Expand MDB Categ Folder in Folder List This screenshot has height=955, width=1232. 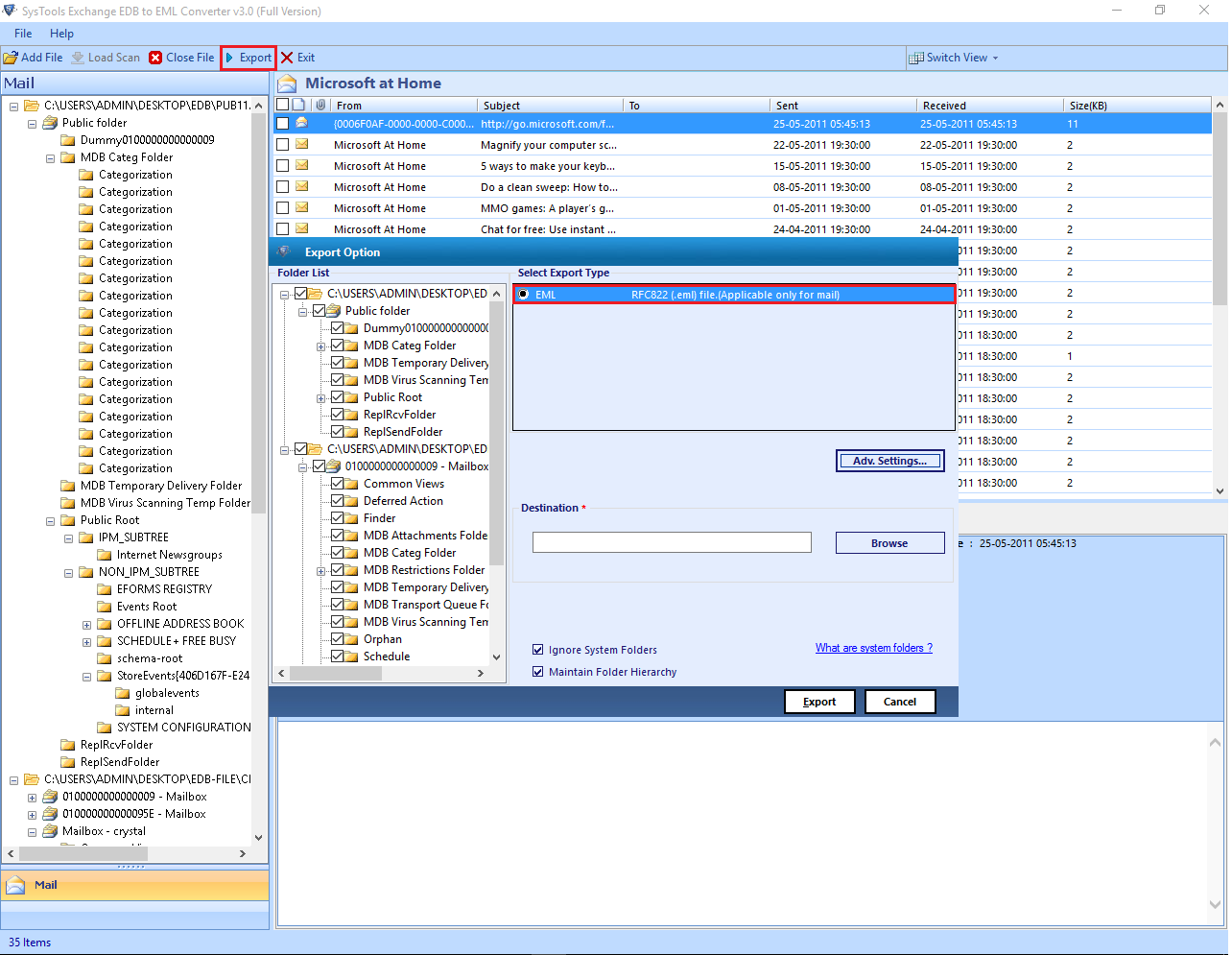point(321,346)
